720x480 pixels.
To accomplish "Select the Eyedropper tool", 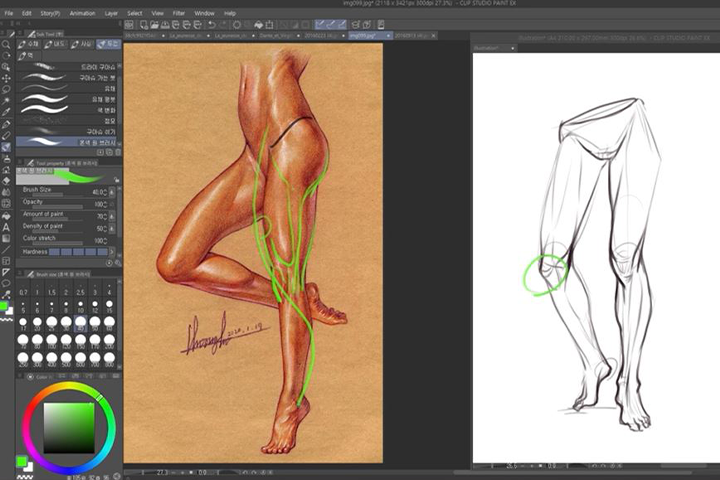I will point(6,113).
